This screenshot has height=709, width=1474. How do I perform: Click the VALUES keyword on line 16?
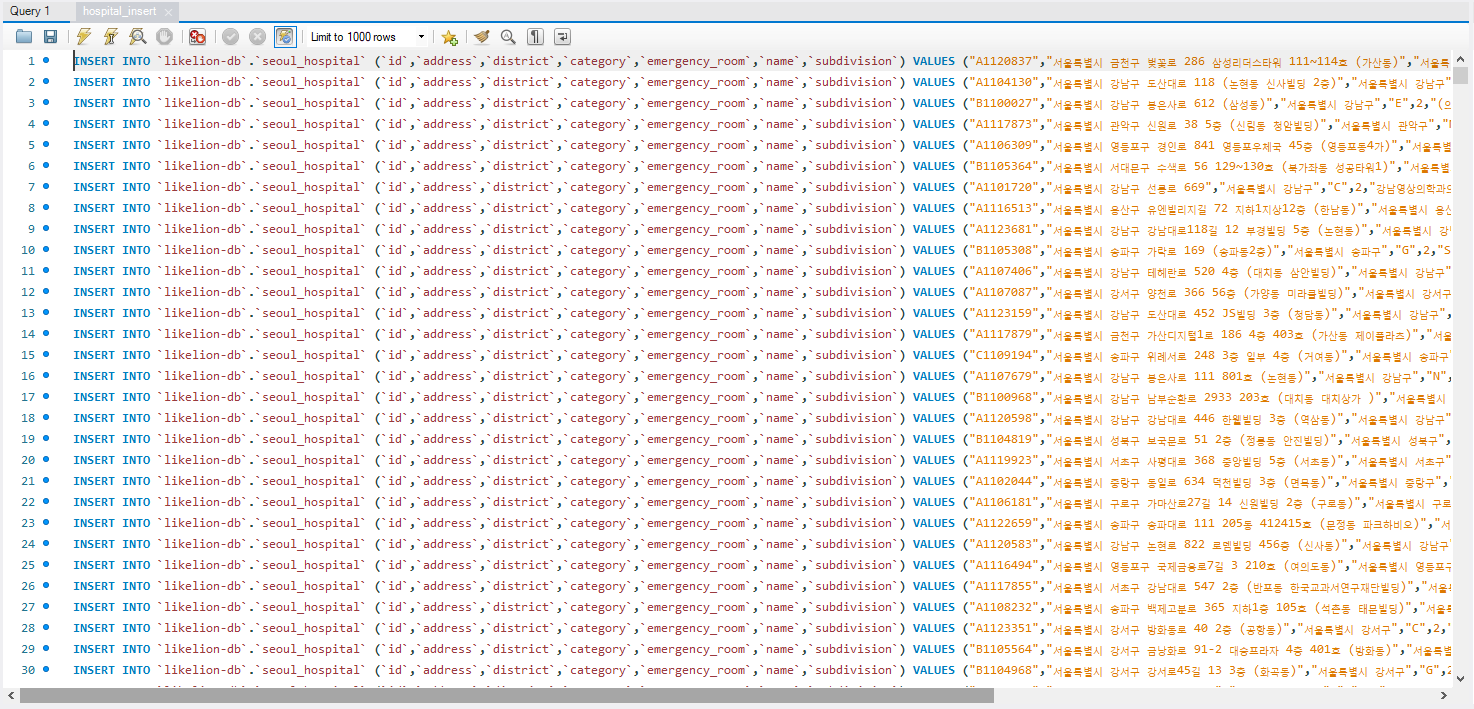coord(934,376)
